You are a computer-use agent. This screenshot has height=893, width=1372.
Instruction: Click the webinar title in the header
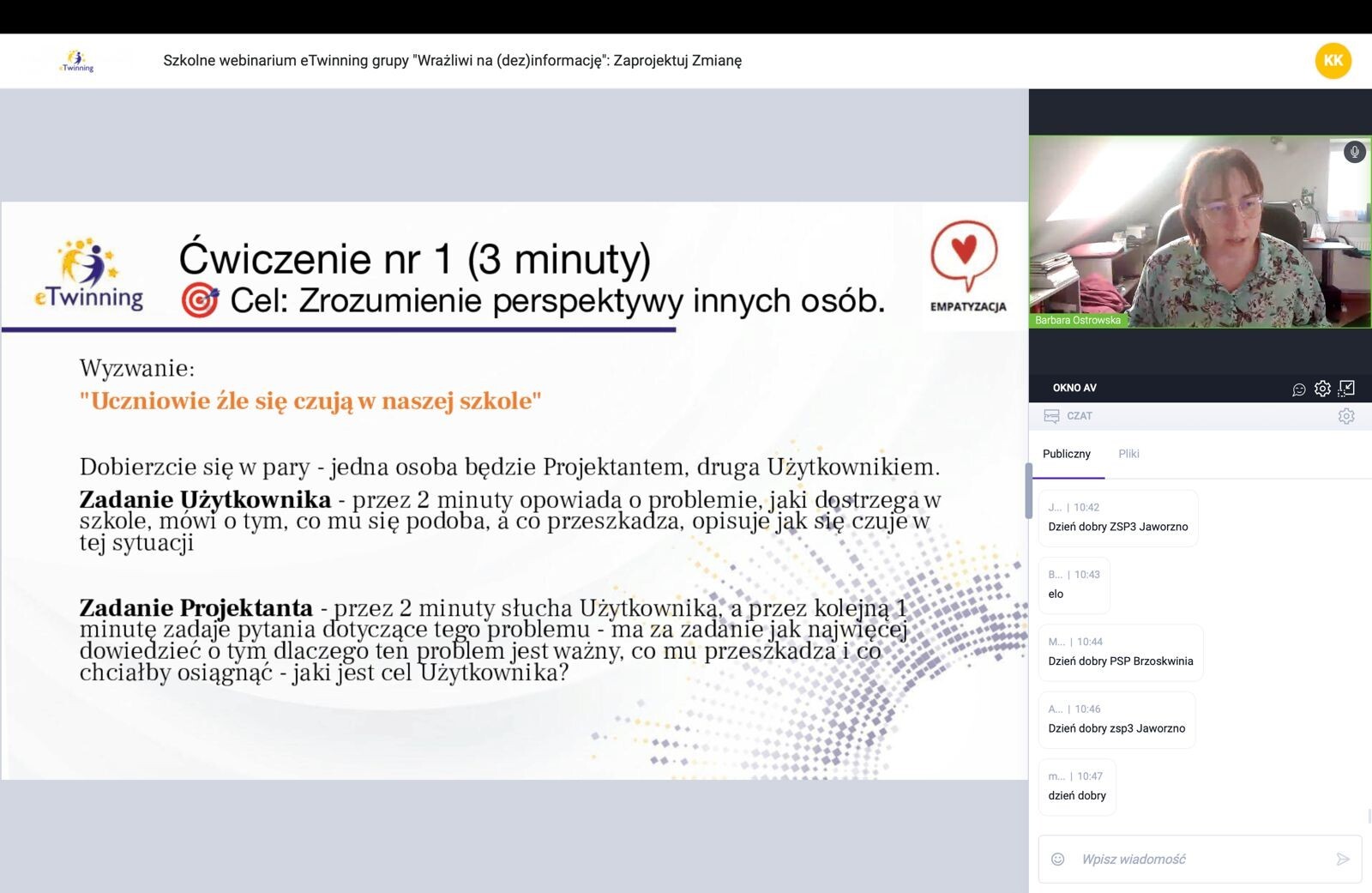point(452,61)
